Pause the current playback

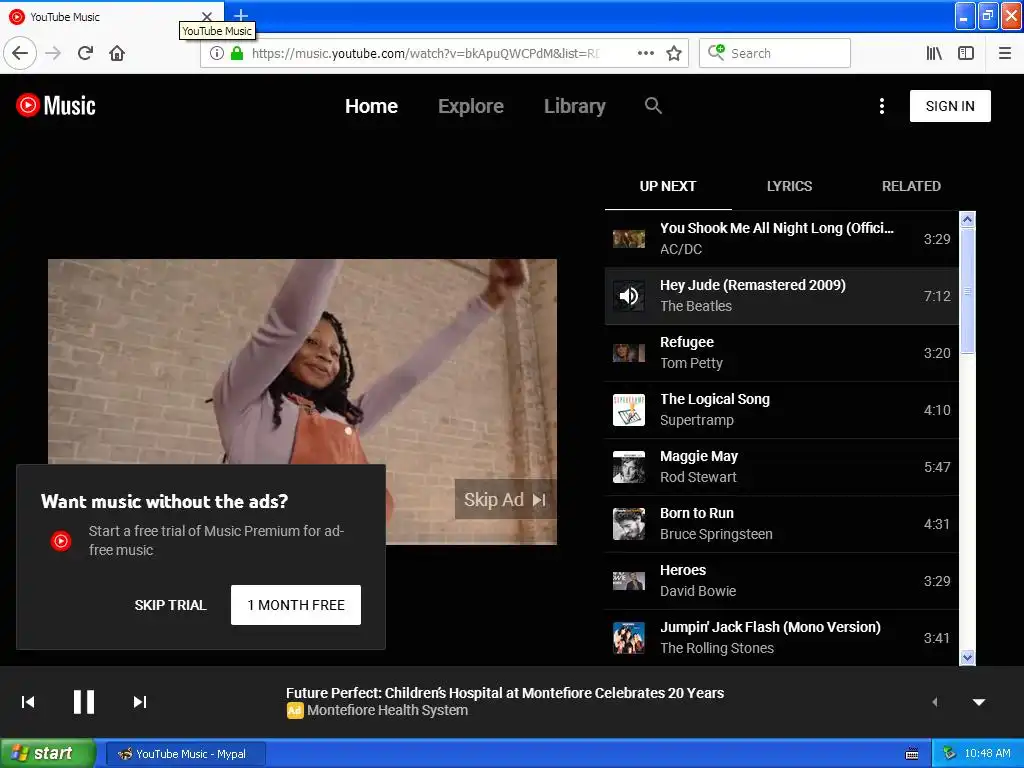[84, 702]
